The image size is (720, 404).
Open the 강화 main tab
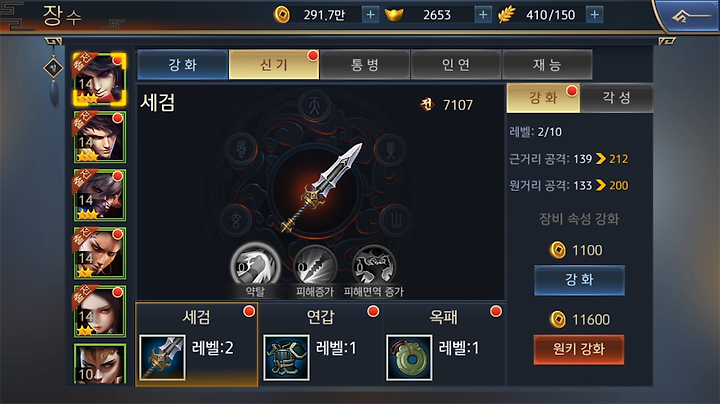point(183,65)
